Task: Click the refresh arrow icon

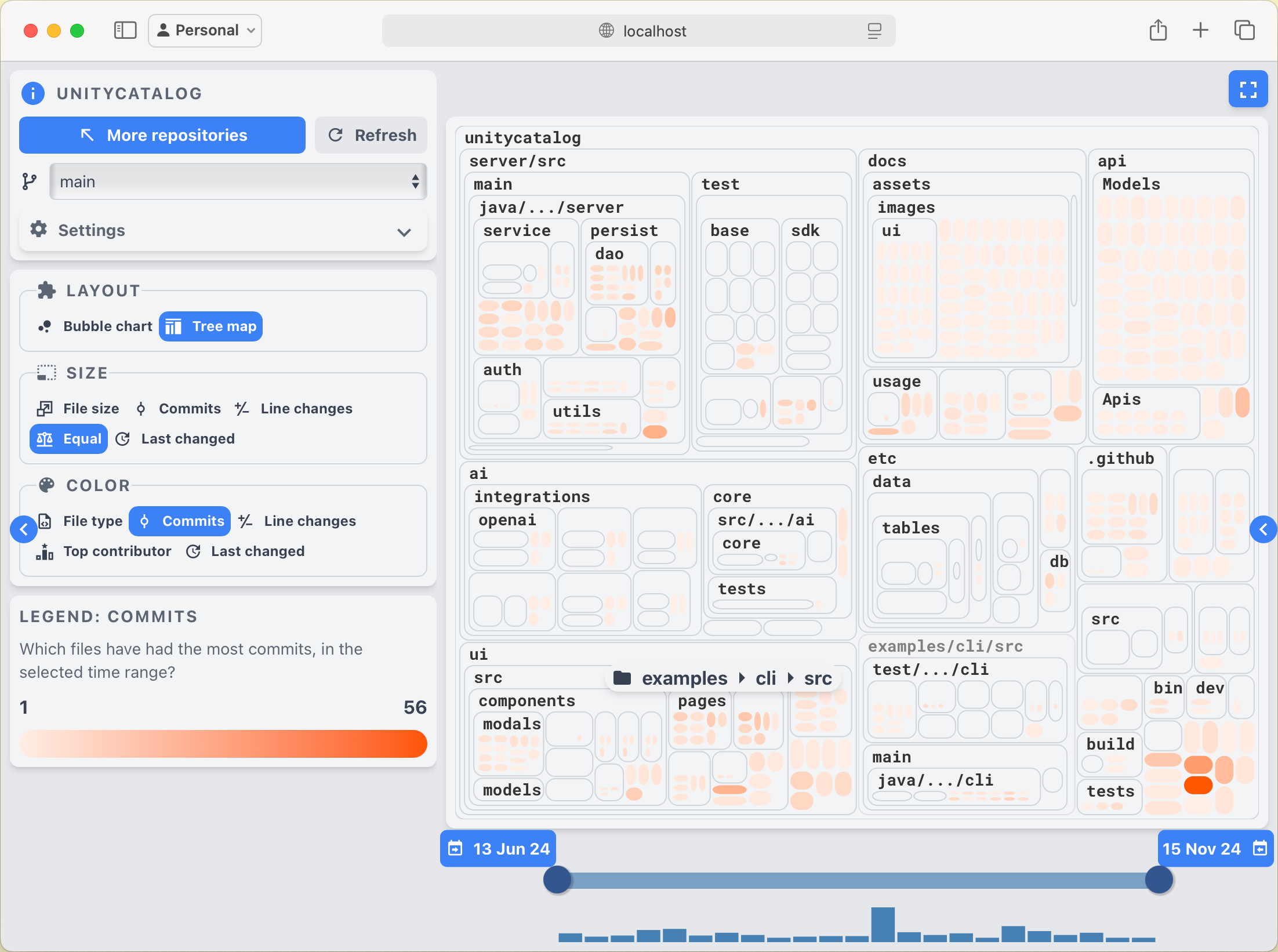Action: pos(335,135)
